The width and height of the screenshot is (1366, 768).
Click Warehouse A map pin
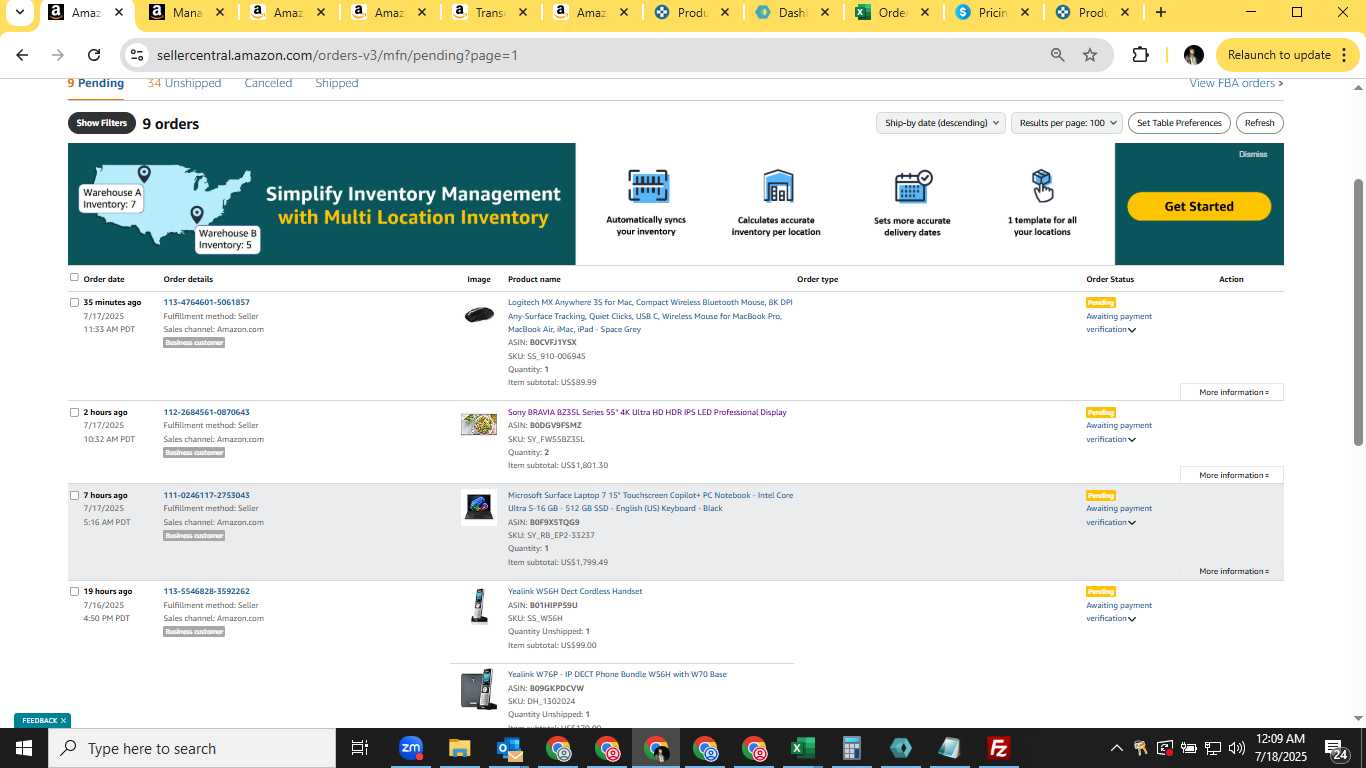click(144, 175)
